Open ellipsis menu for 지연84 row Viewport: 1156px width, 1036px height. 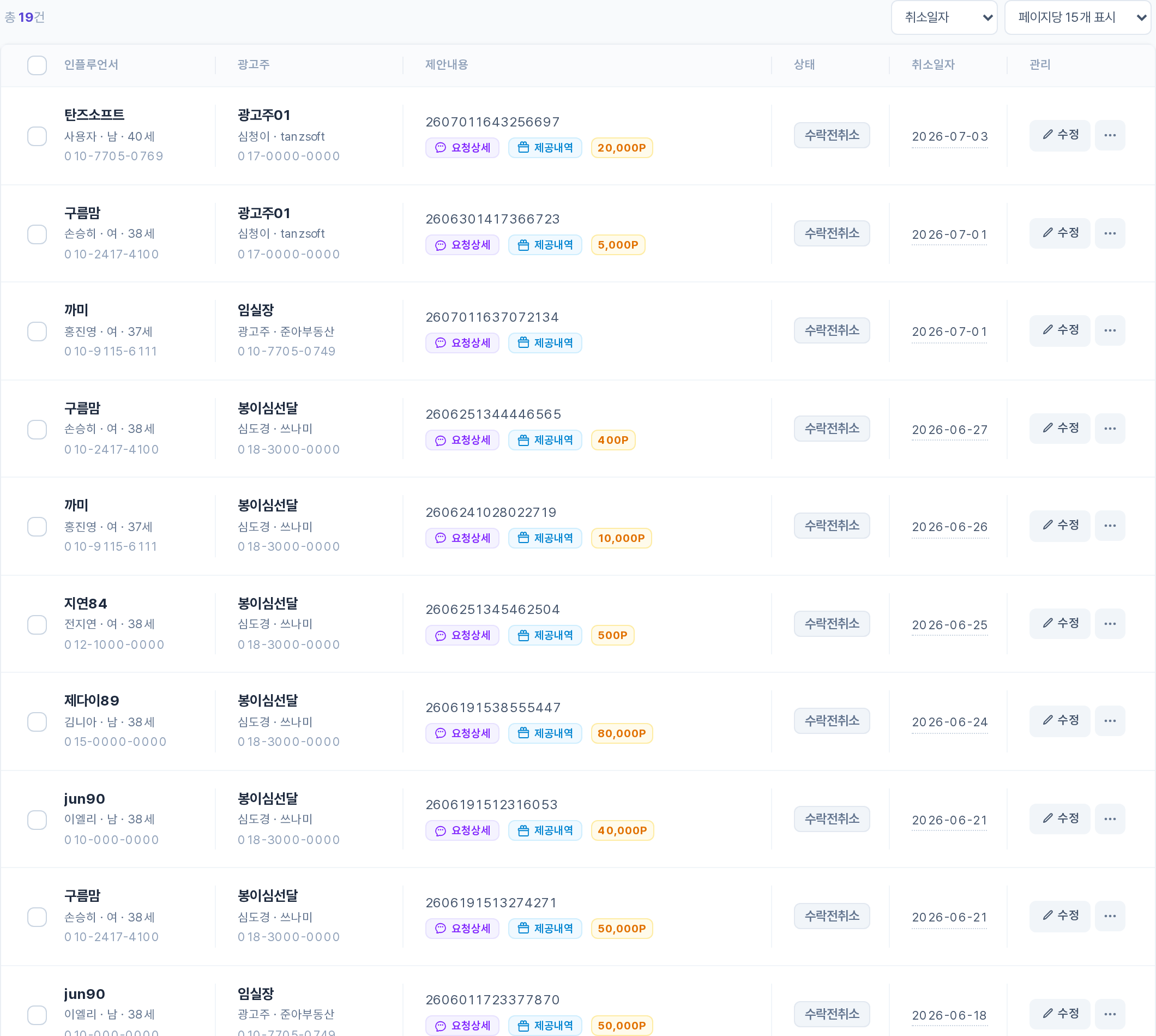[x=1109, y=624]
